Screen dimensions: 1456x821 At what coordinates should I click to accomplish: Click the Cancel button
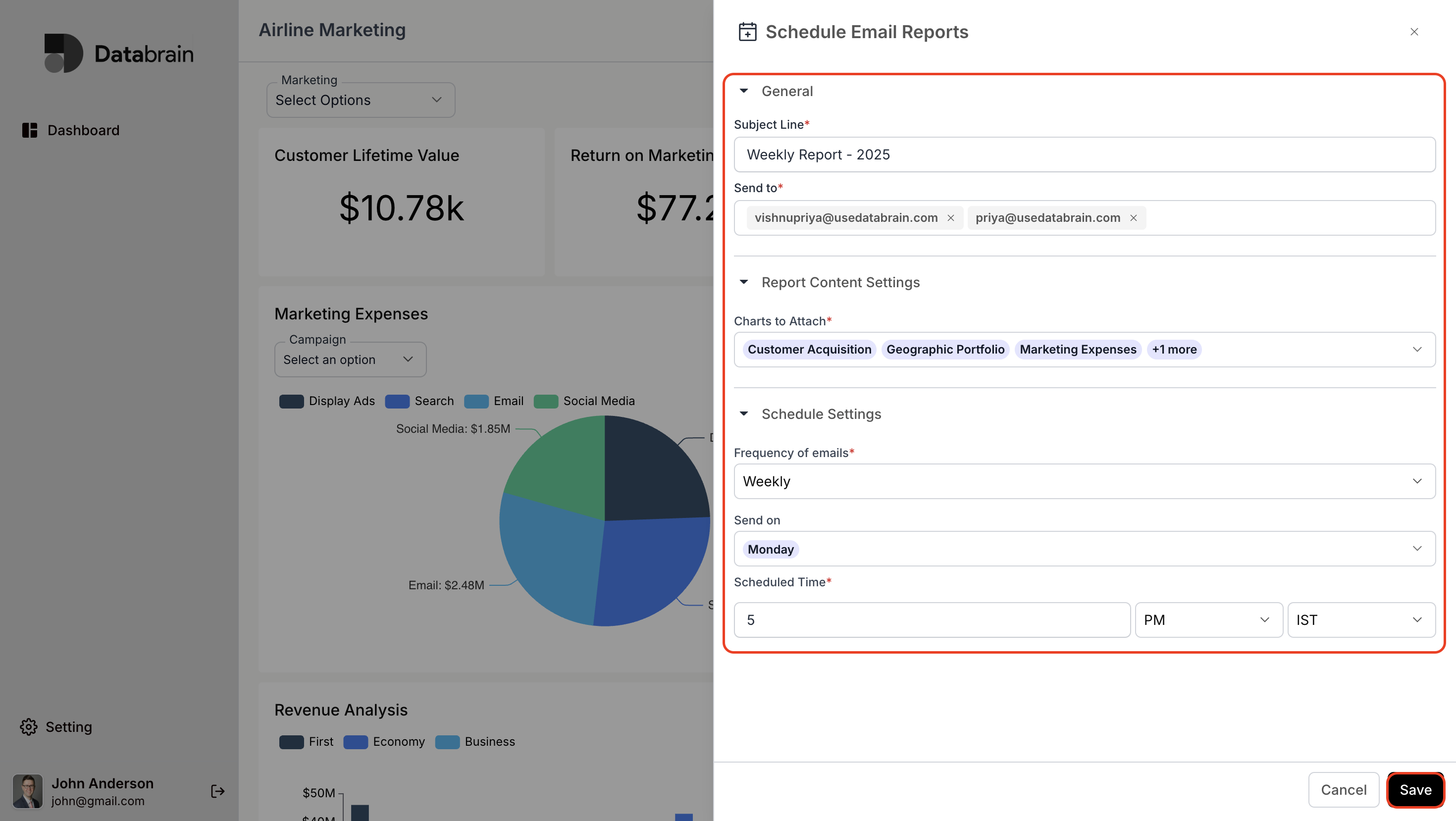(1344, 789)
